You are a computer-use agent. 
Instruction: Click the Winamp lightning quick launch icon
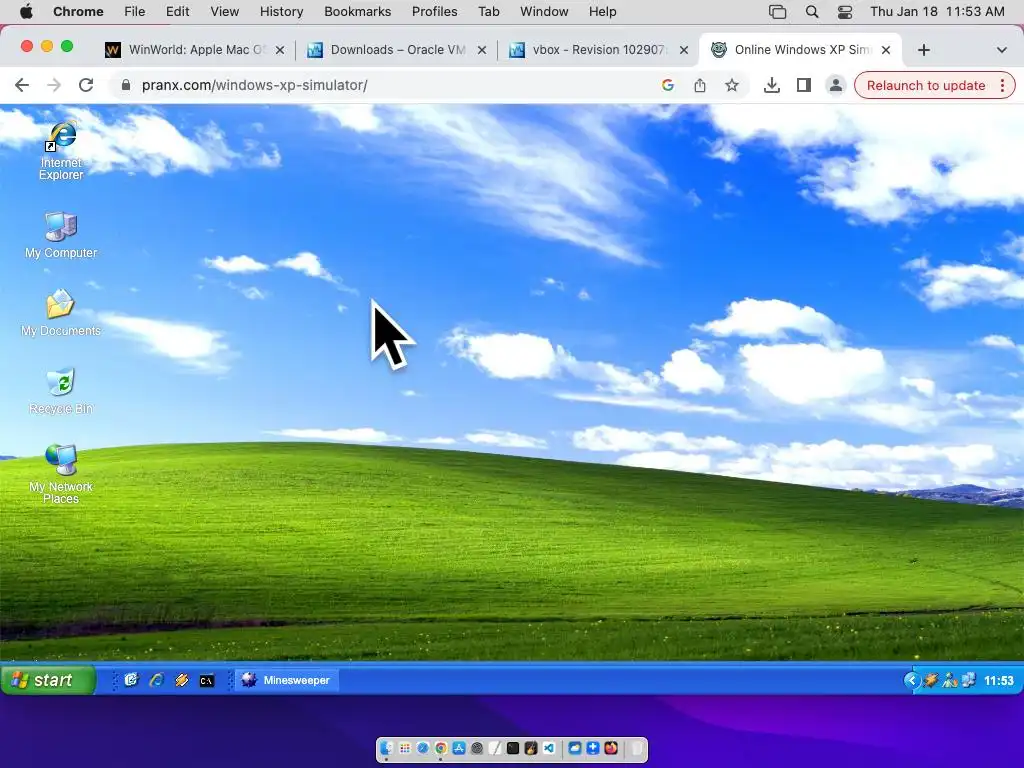pyautogui.click(x=182, y=680)
